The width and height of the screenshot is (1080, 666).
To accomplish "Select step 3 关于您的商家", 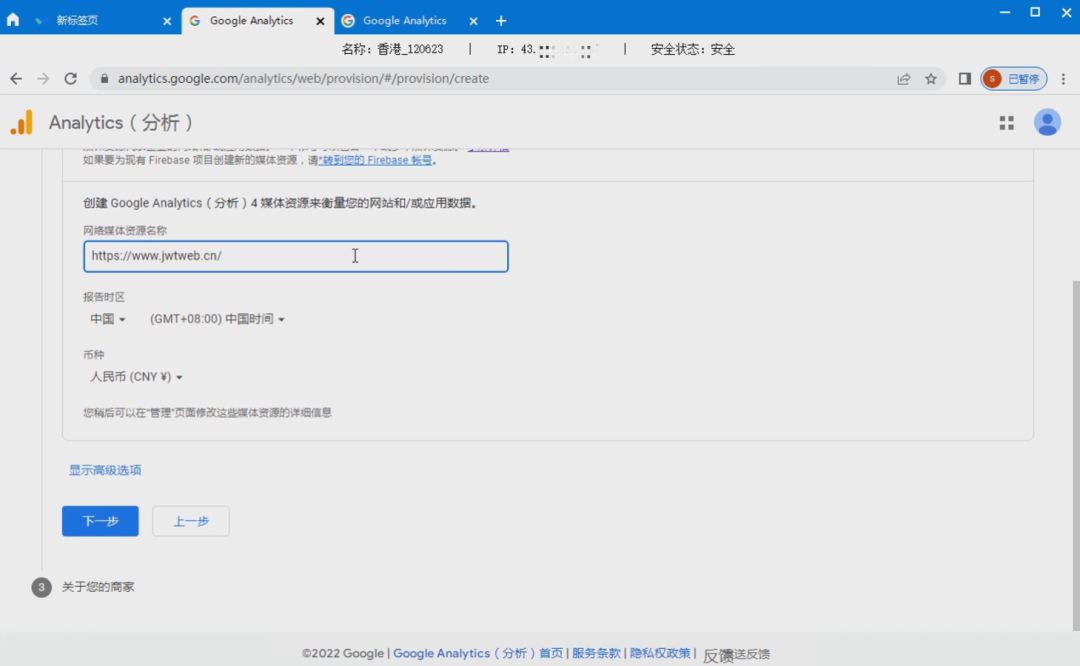I will pyautogui.click(x=83, y=587).
